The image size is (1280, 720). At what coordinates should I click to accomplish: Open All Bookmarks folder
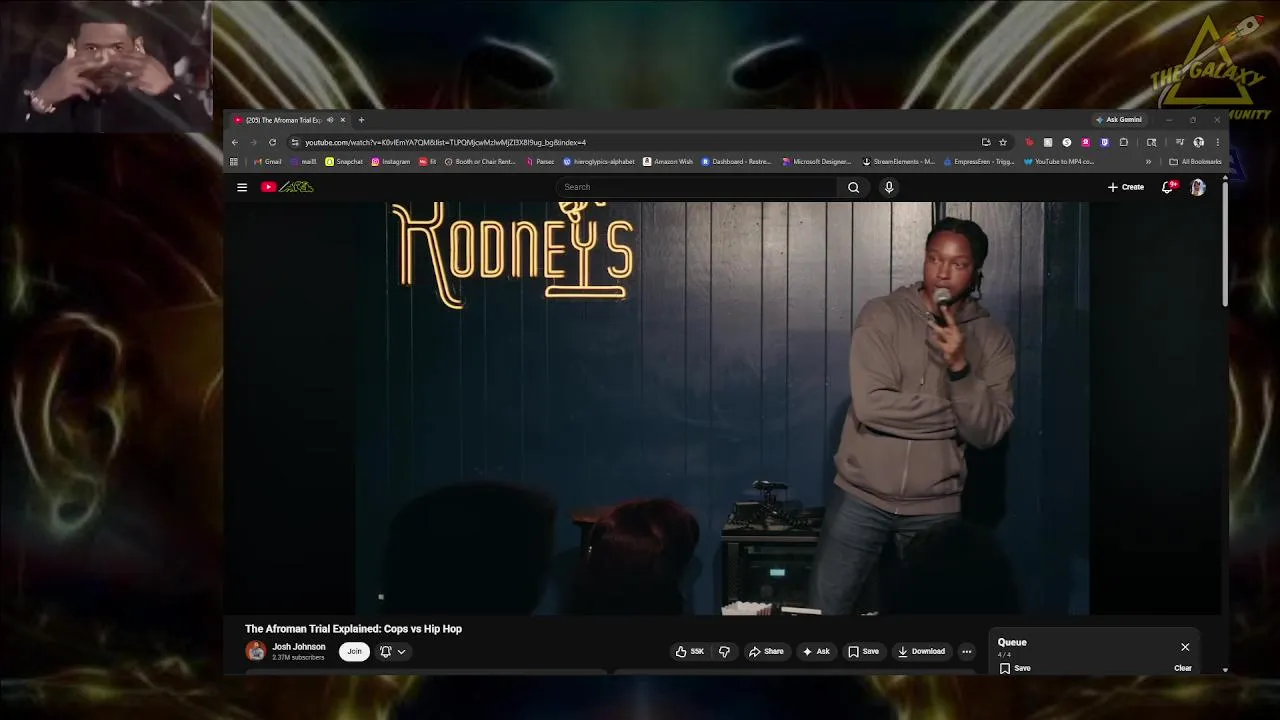[x=1195, y=161]
